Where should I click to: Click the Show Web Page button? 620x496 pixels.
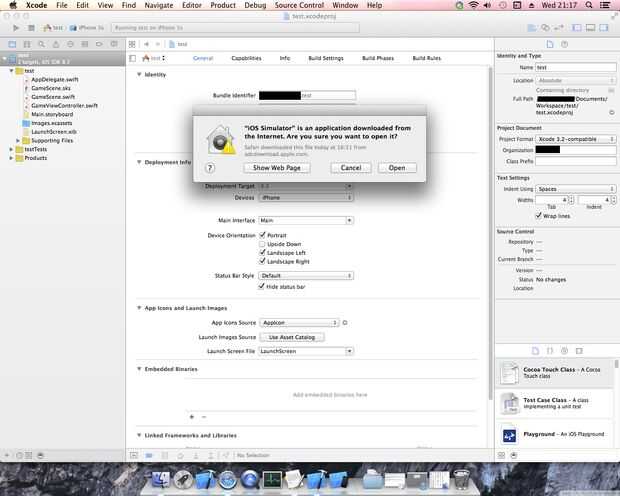[x=277, y=168]
